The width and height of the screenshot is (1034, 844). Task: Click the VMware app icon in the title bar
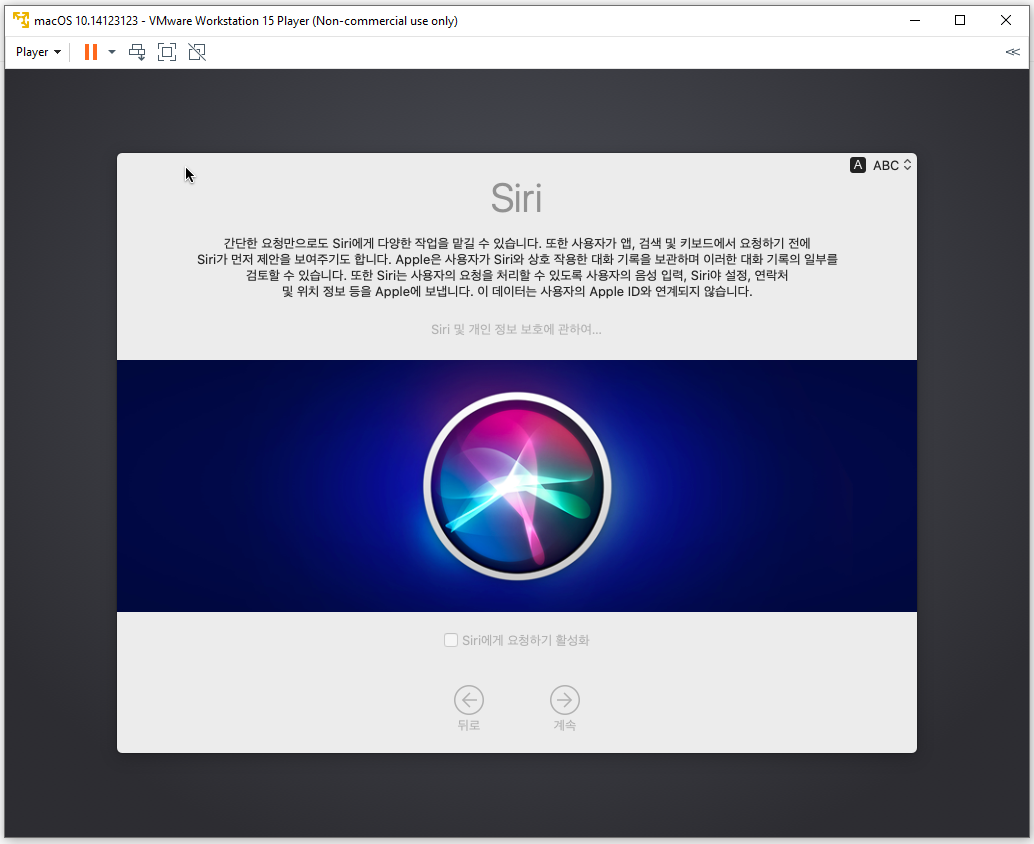click(21, 20)
